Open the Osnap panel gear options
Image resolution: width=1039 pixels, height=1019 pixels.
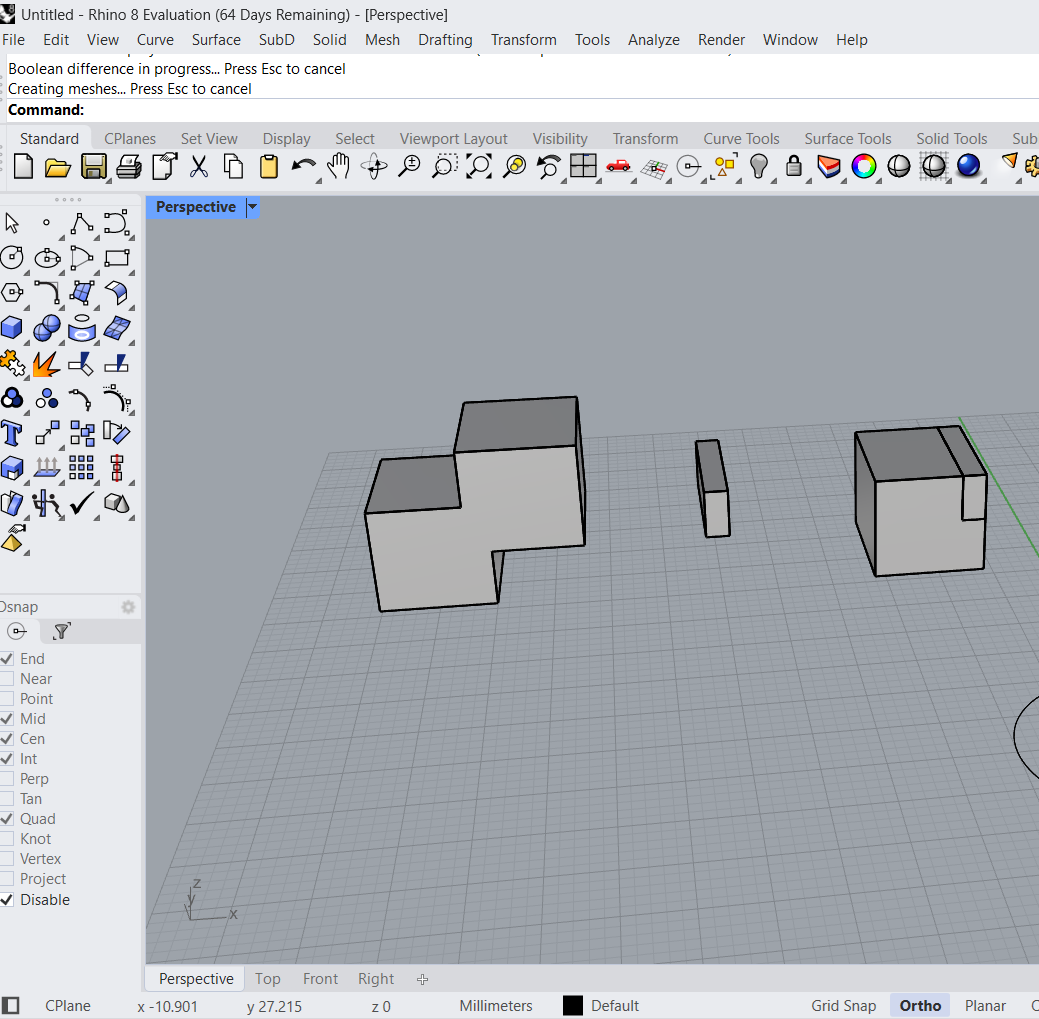click(x=128, y=607)
